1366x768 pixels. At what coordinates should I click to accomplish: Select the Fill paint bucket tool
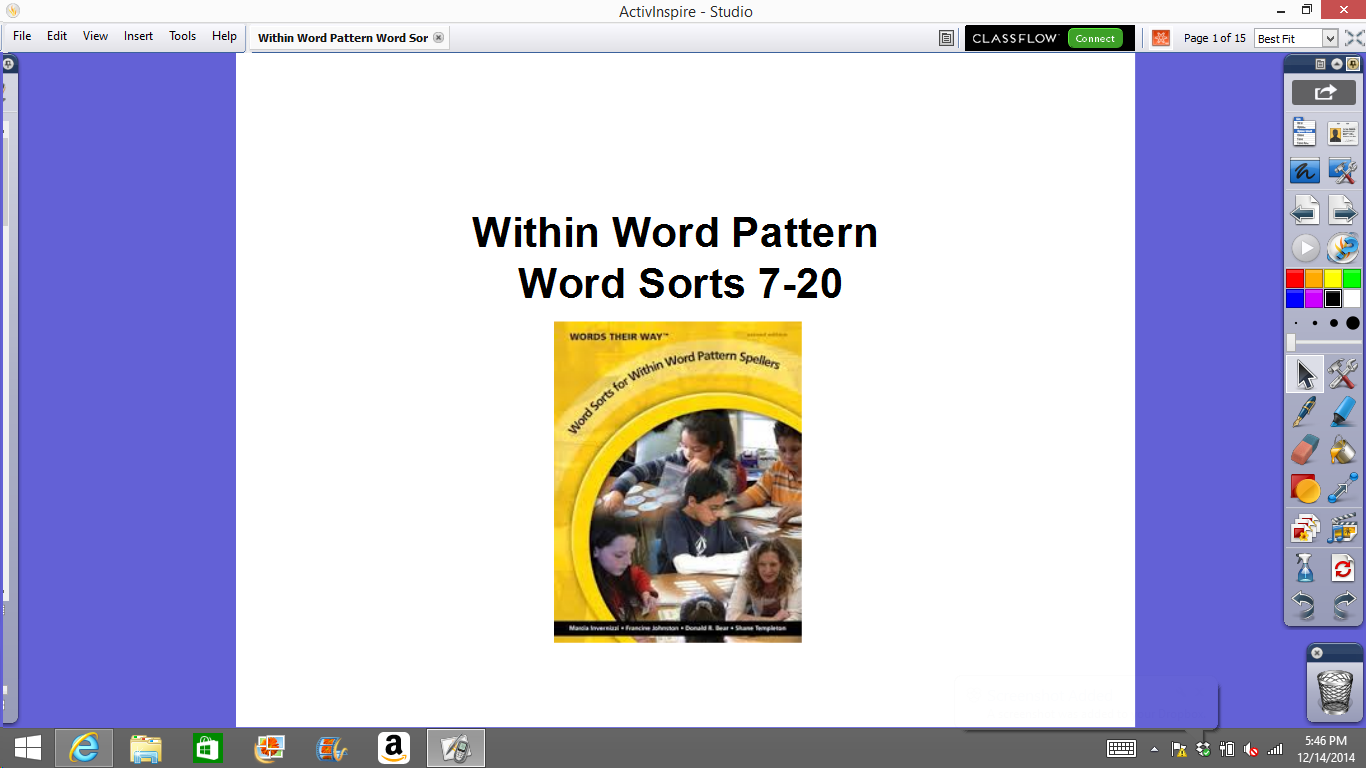coord(1342,450)
